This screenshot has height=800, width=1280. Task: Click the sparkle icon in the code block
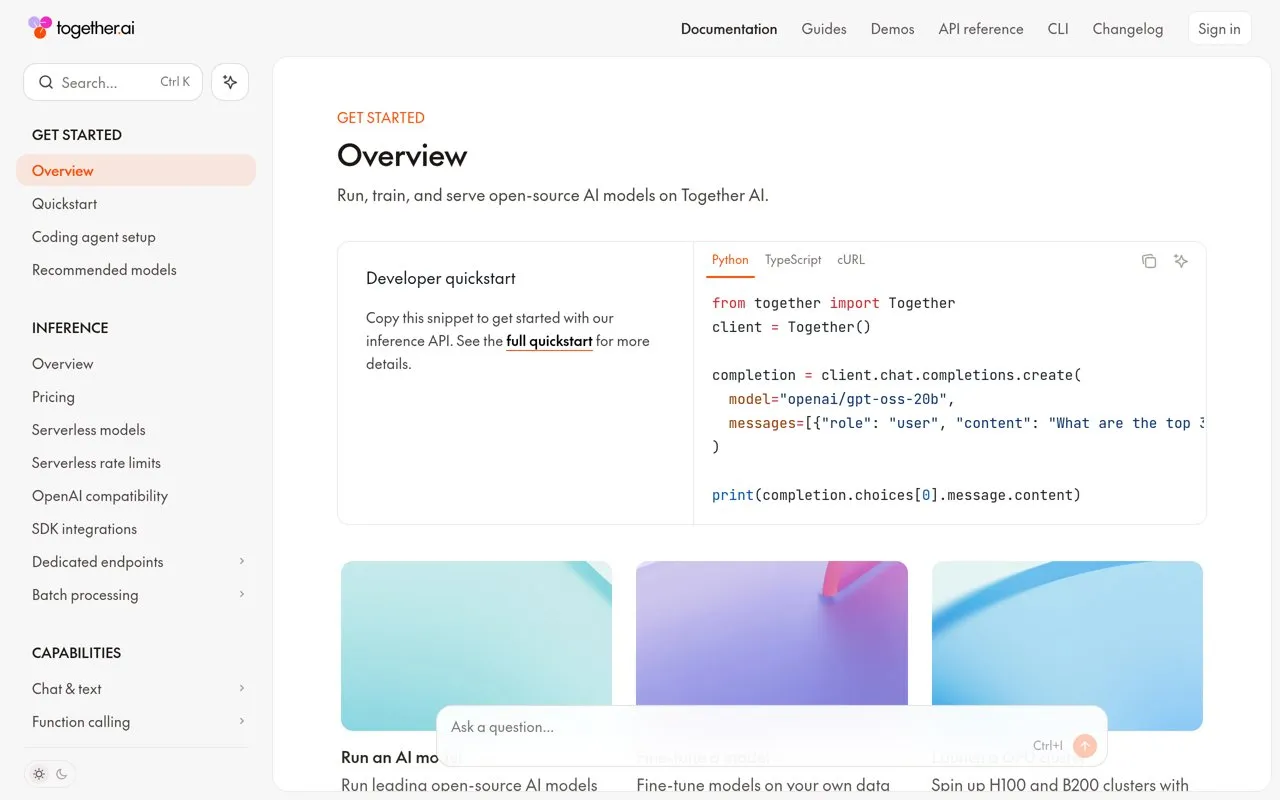1181,261
